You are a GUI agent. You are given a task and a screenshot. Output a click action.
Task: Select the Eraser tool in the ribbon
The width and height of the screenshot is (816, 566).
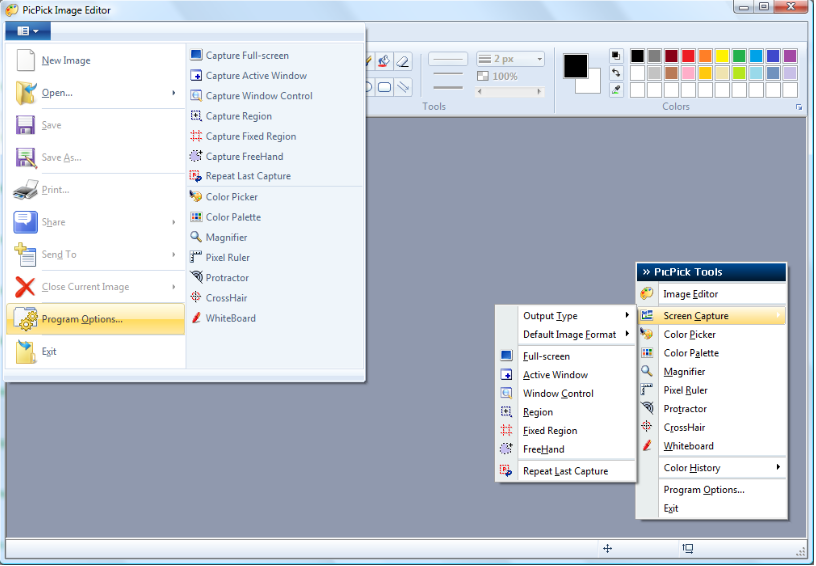point(403,61)
